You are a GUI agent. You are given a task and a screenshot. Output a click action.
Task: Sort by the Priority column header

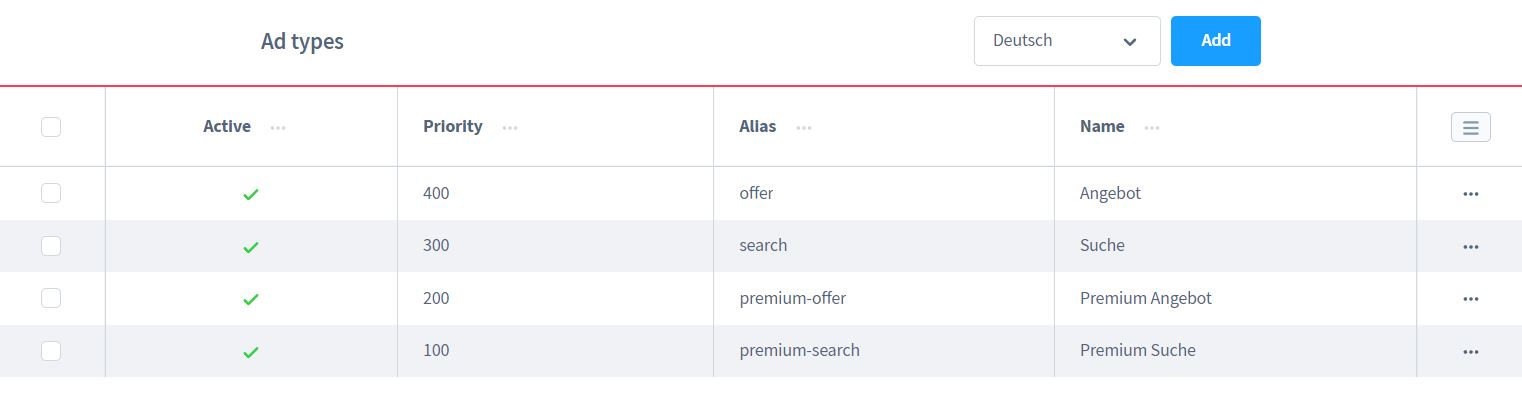452,127
